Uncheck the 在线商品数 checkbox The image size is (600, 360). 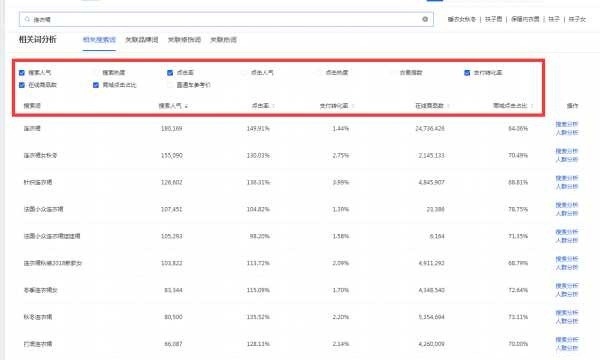point(22,85)
